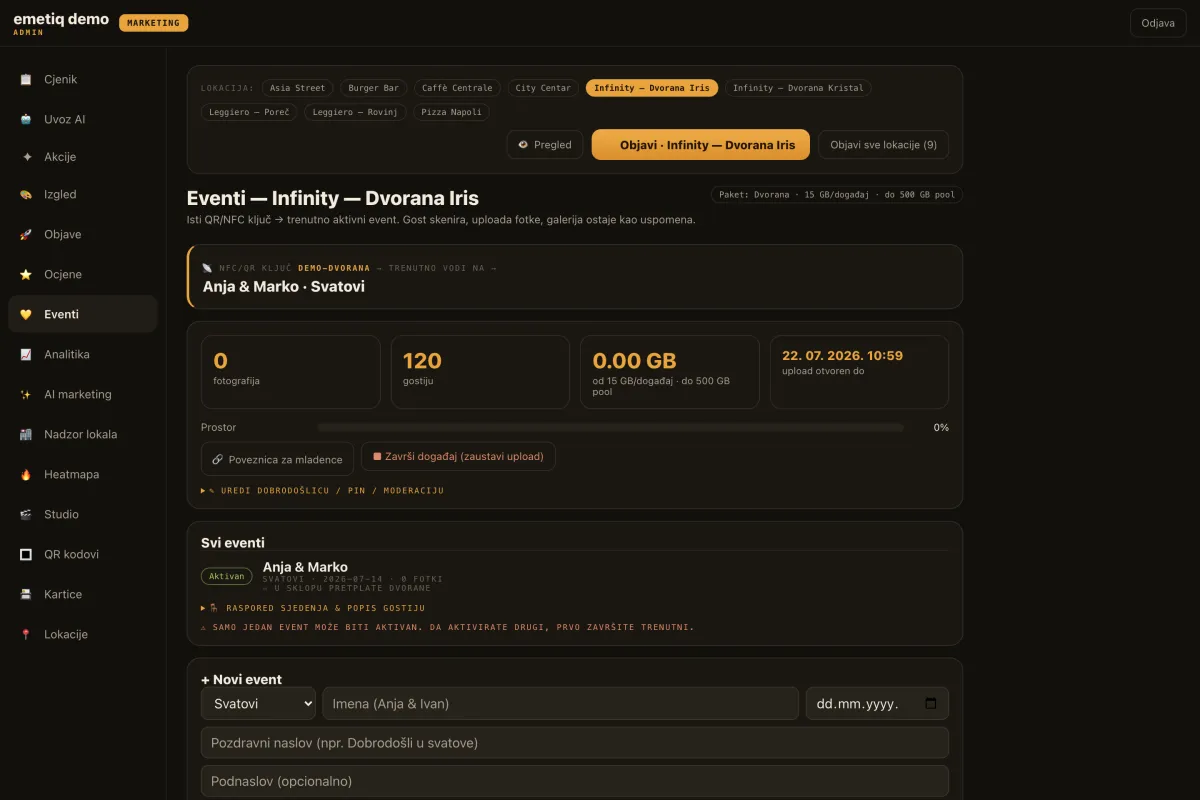
Task: Click the 0.00 GB storage card
Action: click(x=670, y=372)
